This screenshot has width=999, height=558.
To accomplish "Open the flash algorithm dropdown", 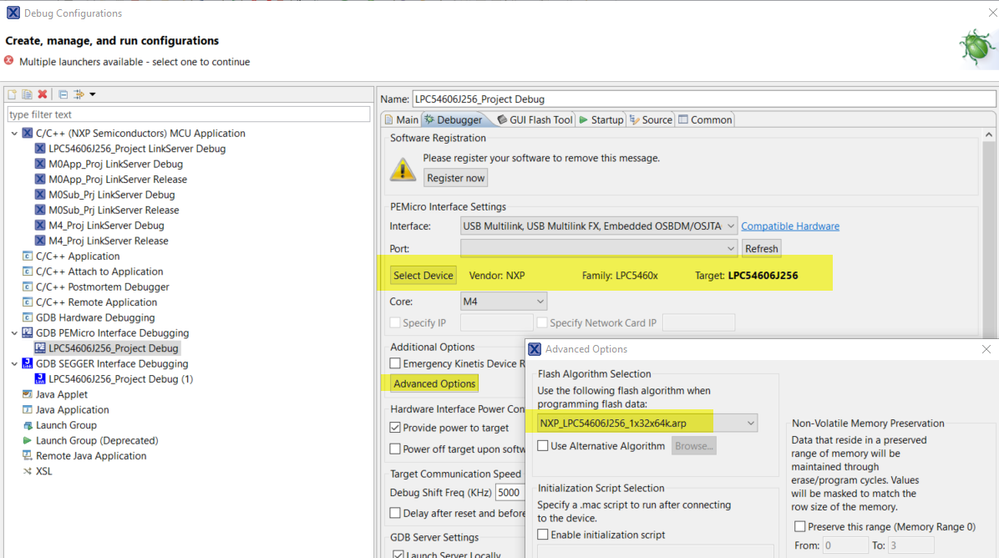I will tap(647, 423).
